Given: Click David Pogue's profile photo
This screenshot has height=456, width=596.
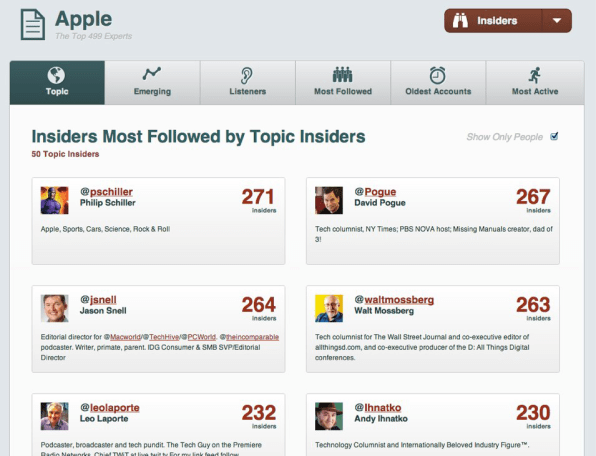Looking at the screenshot, I should click(329, 200).
